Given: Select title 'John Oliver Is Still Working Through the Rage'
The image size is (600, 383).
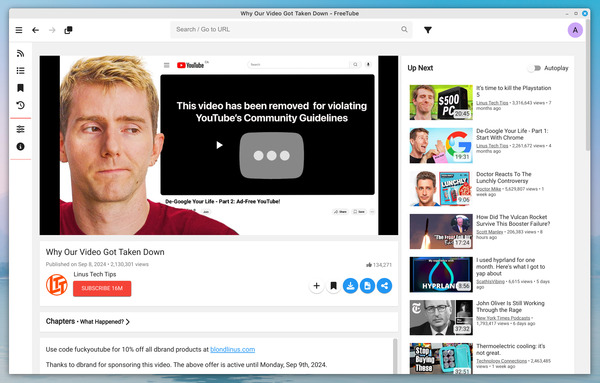Looking at the screenshot, I should tap(510, 306).
